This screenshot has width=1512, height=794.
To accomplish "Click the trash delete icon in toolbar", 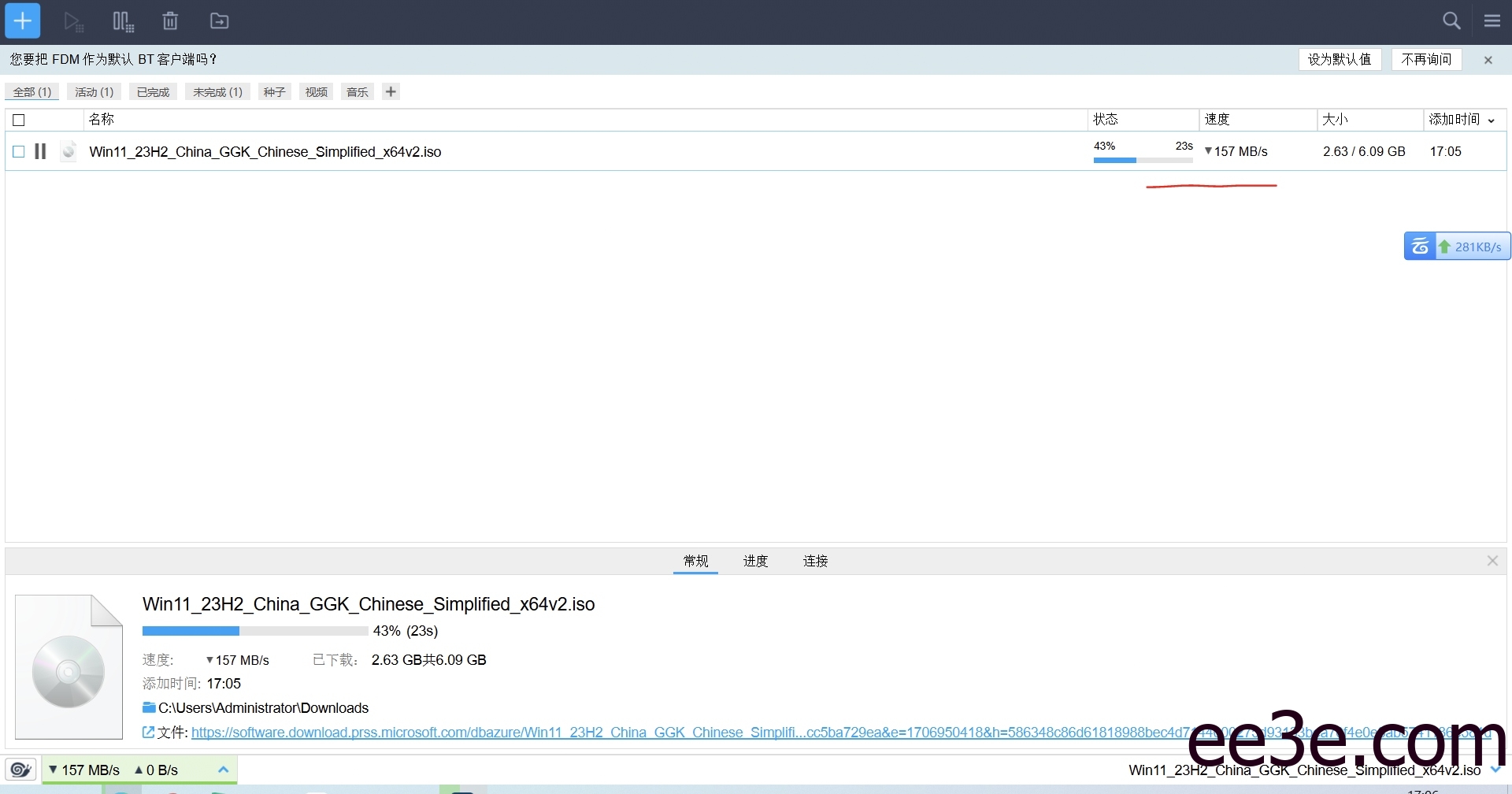I will pyautogui.click(x=170, y=21).
